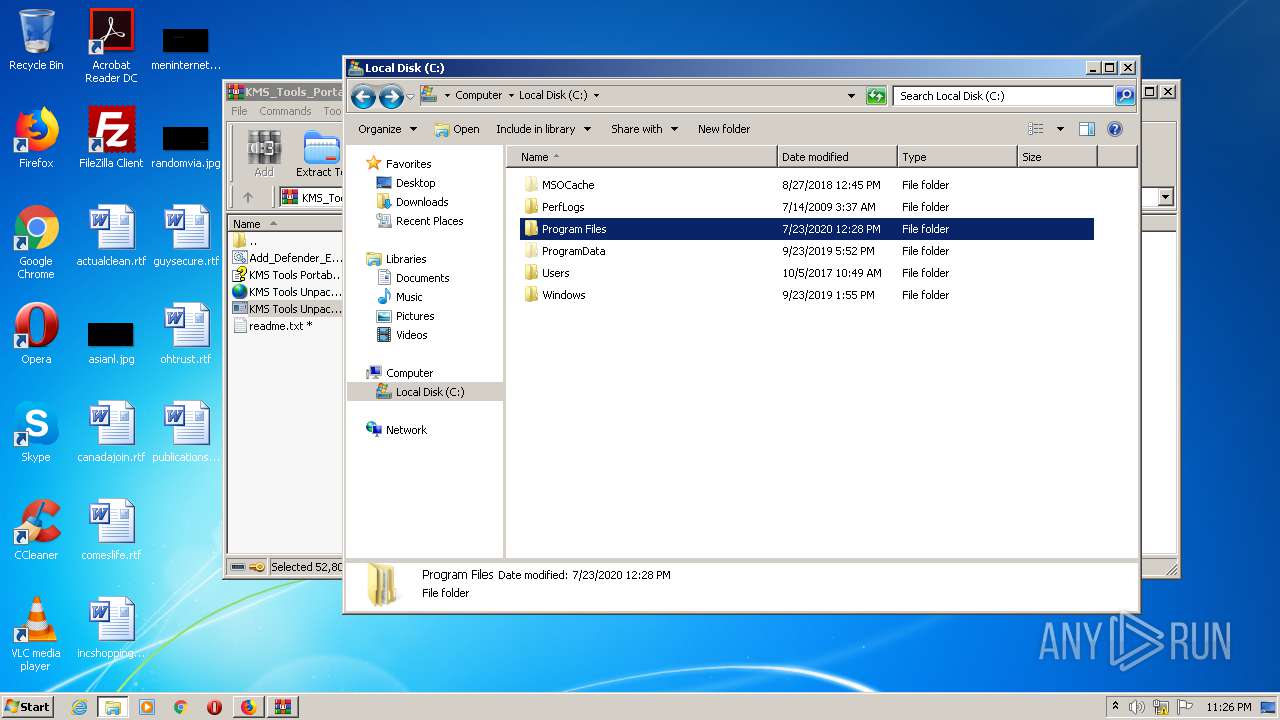1280x720 pixels.
Task: Click Local Disk (C:) breadcrumb segment
Action: click(x=553, y=95)
